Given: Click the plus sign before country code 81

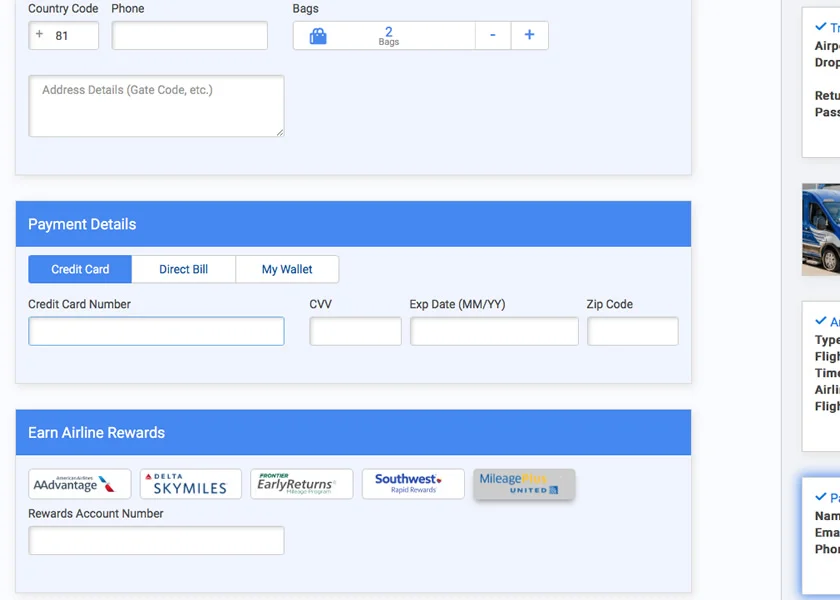Looking at the screenshot, I should coord(39,34).
